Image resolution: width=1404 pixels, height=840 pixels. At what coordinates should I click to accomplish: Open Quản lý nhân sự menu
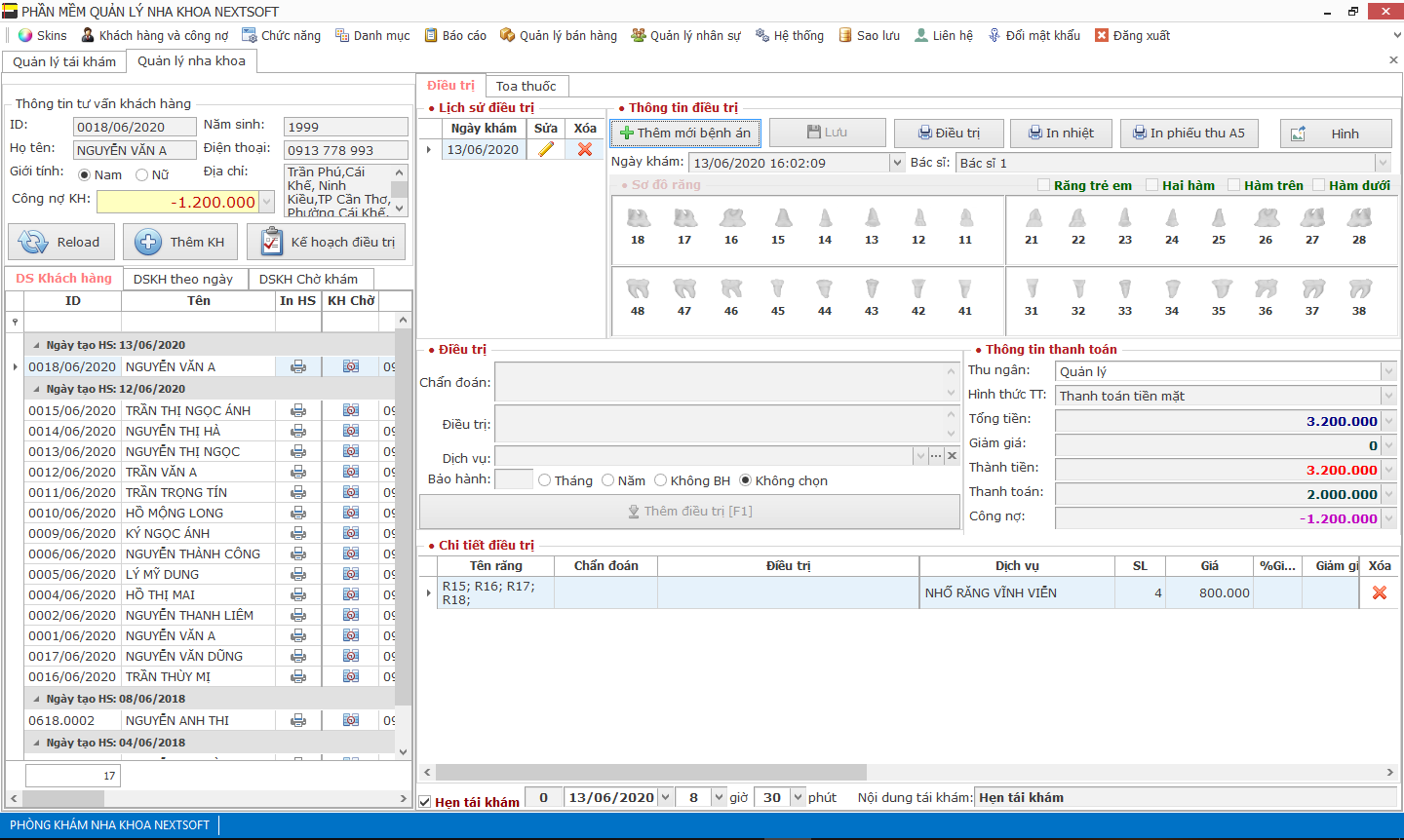(x=685, y=35)
